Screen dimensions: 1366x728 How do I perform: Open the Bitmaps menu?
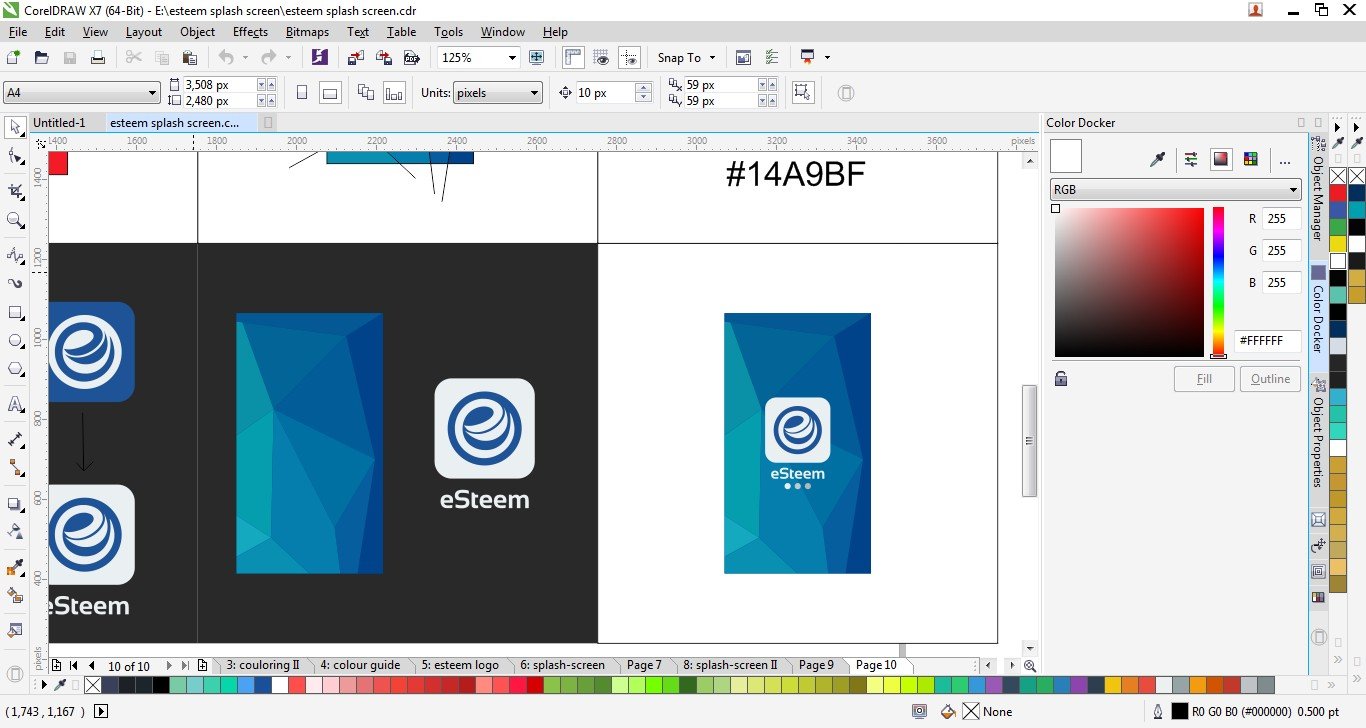coord(307,32)
